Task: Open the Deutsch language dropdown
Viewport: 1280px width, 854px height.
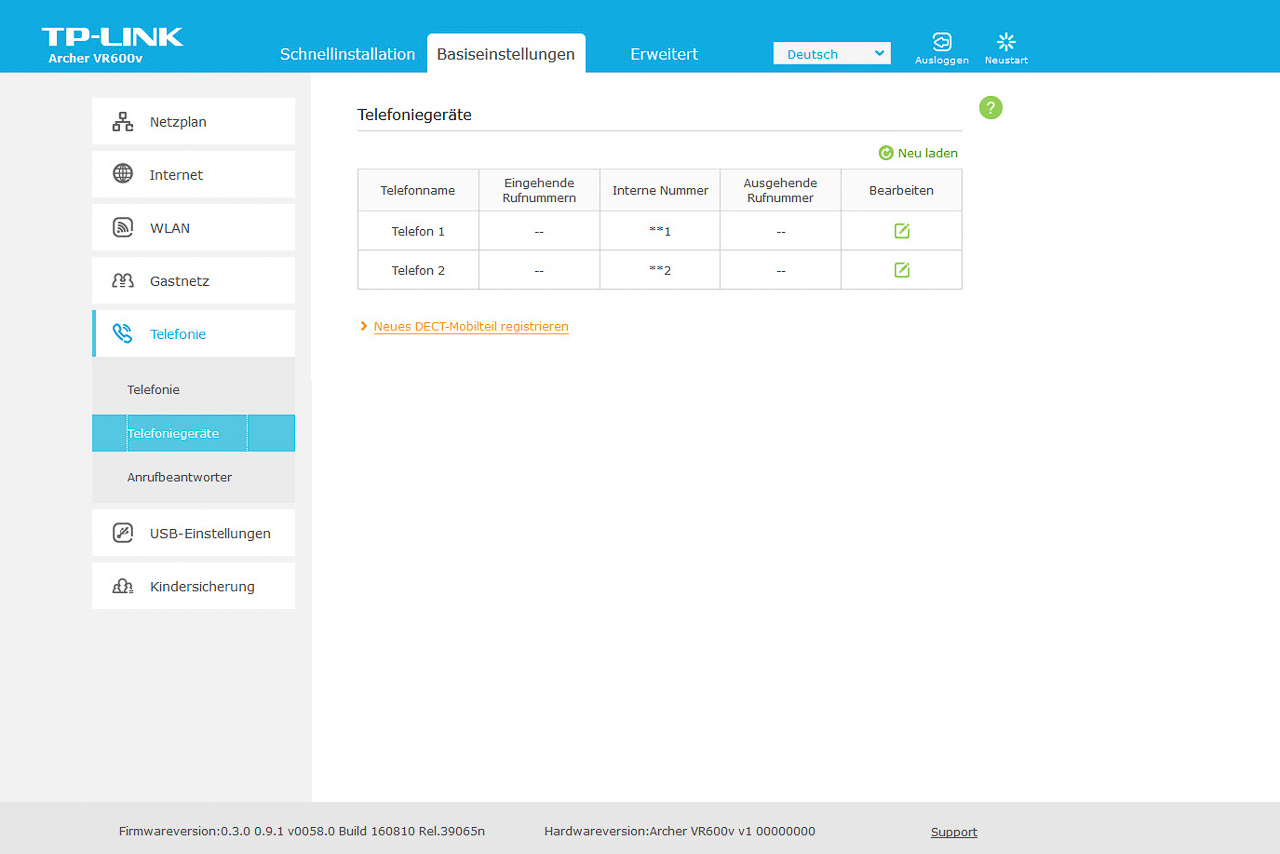Action: point(831,54)
